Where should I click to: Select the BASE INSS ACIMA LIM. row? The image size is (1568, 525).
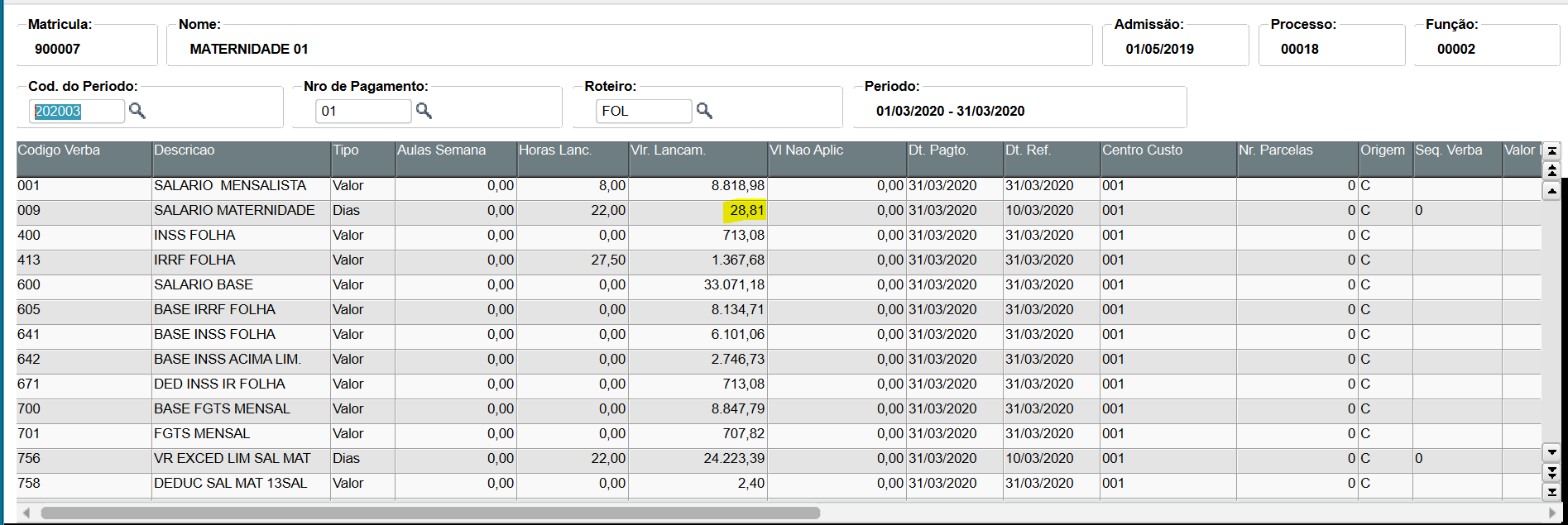pyautogui.click(x=779, y=360)
